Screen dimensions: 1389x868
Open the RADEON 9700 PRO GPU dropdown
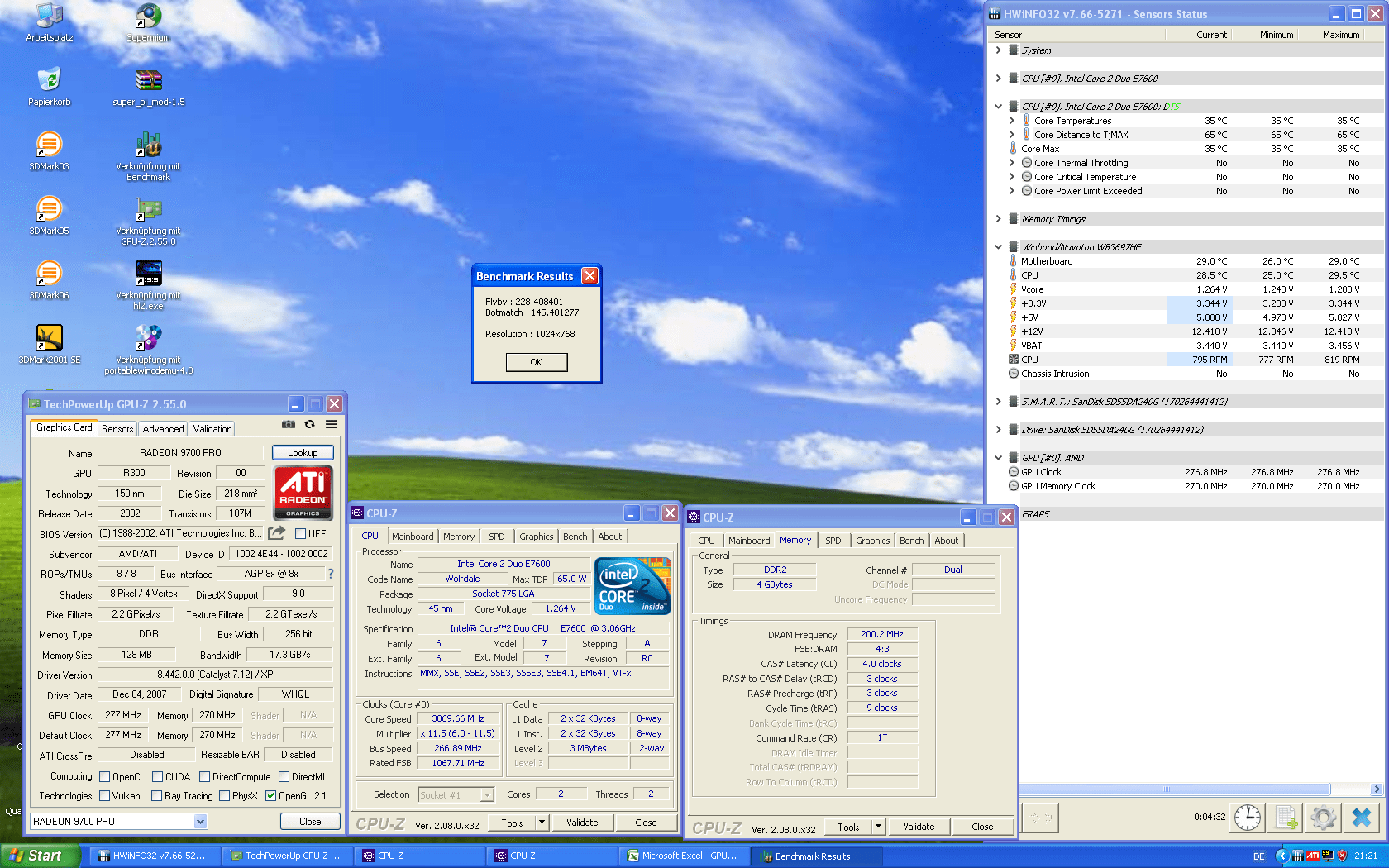pos(200,822)
